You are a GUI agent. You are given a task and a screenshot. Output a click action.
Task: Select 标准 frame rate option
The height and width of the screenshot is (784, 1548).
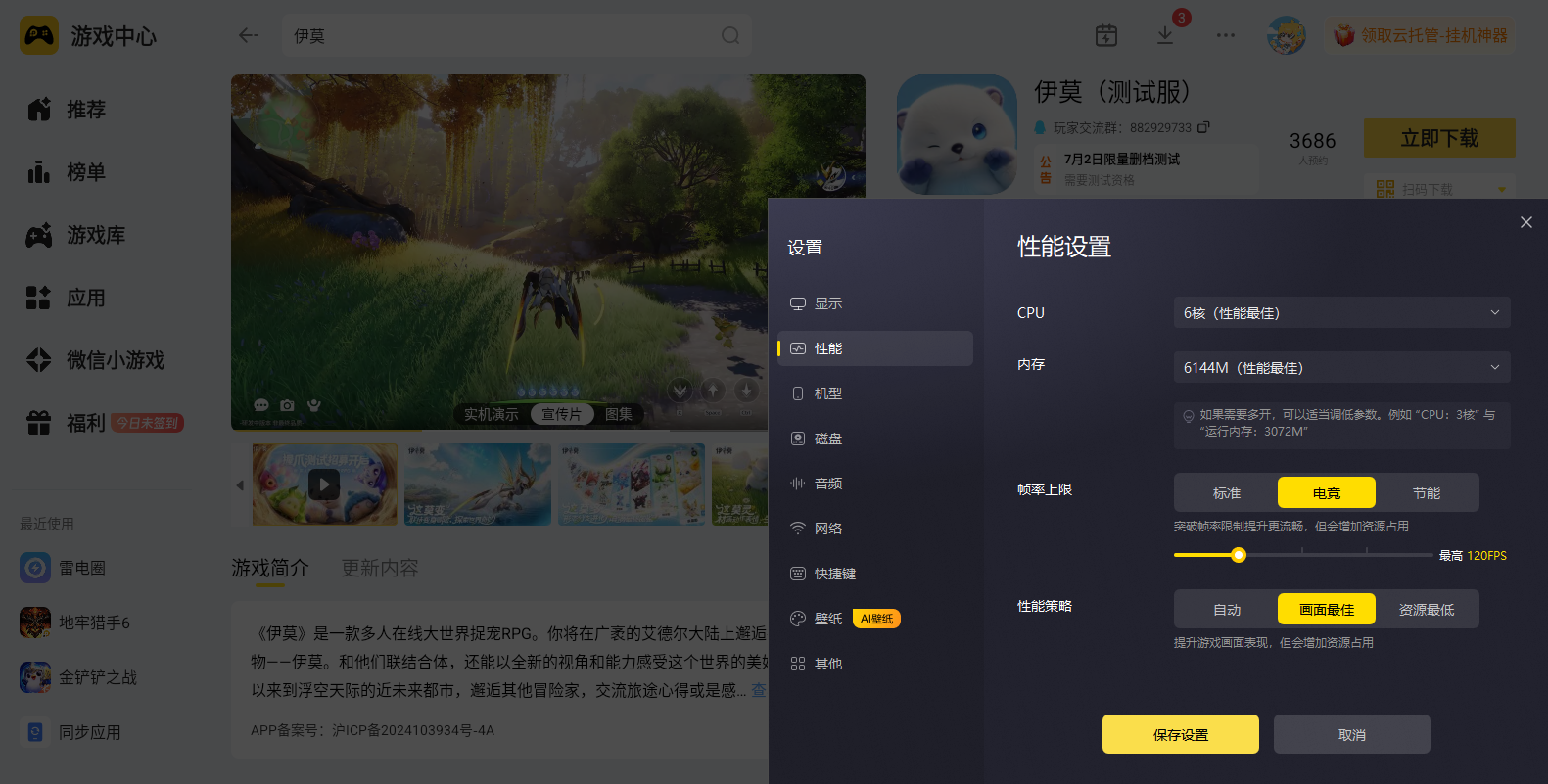pos(1227,493)
